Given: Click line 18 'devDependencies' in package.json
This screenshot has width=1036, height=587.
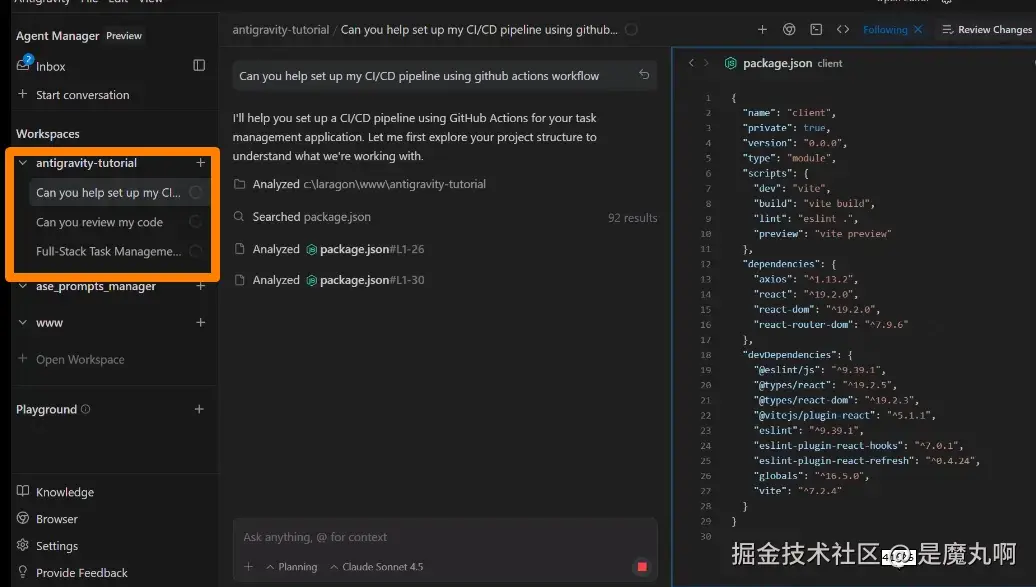Looking at the screenshot, I should coord(797,355).
